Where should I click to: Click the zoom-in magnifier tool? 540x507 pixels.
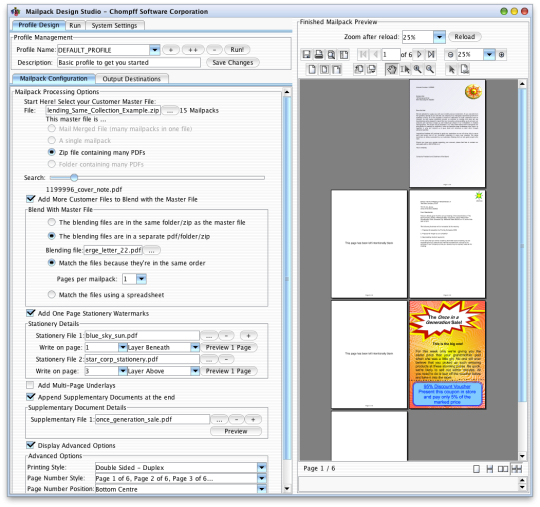[417, 69]
